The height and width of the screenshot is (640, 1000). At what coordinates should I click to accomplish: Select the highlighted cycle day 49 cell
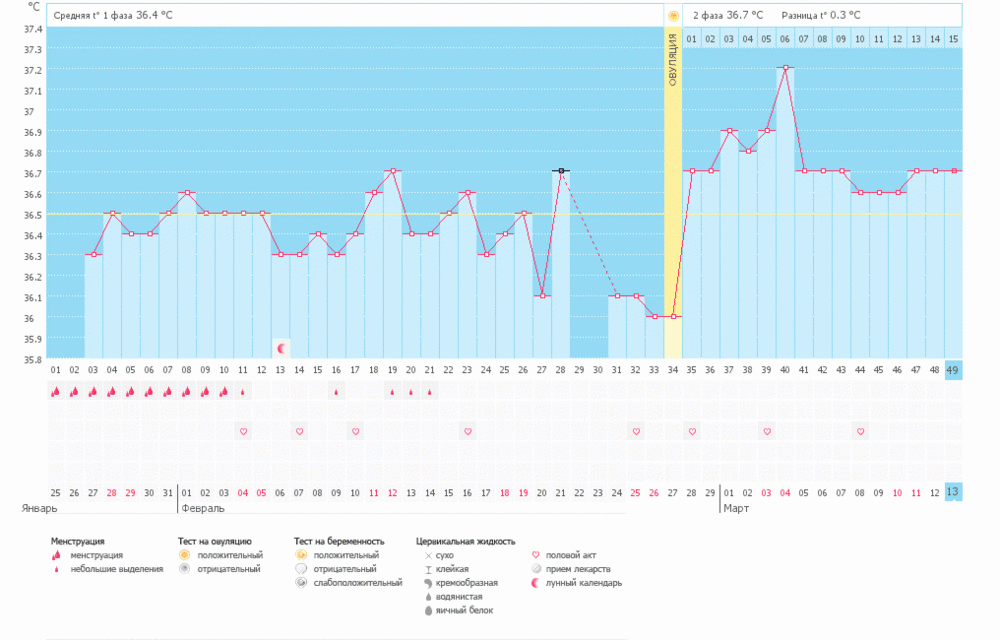(953, 370)
